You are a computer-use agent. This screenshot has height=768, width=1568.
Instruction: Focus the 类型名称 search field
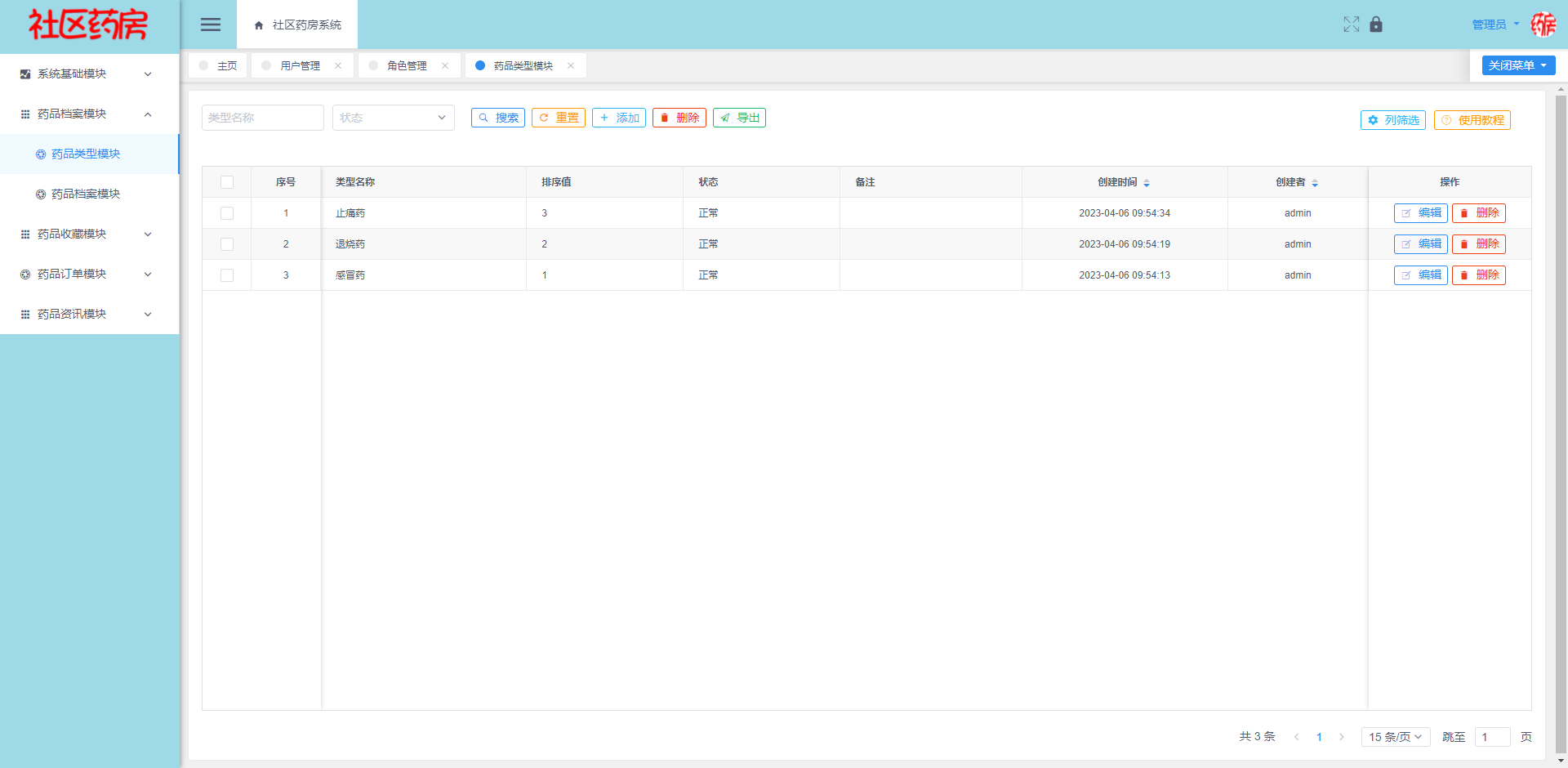point(263,118)
